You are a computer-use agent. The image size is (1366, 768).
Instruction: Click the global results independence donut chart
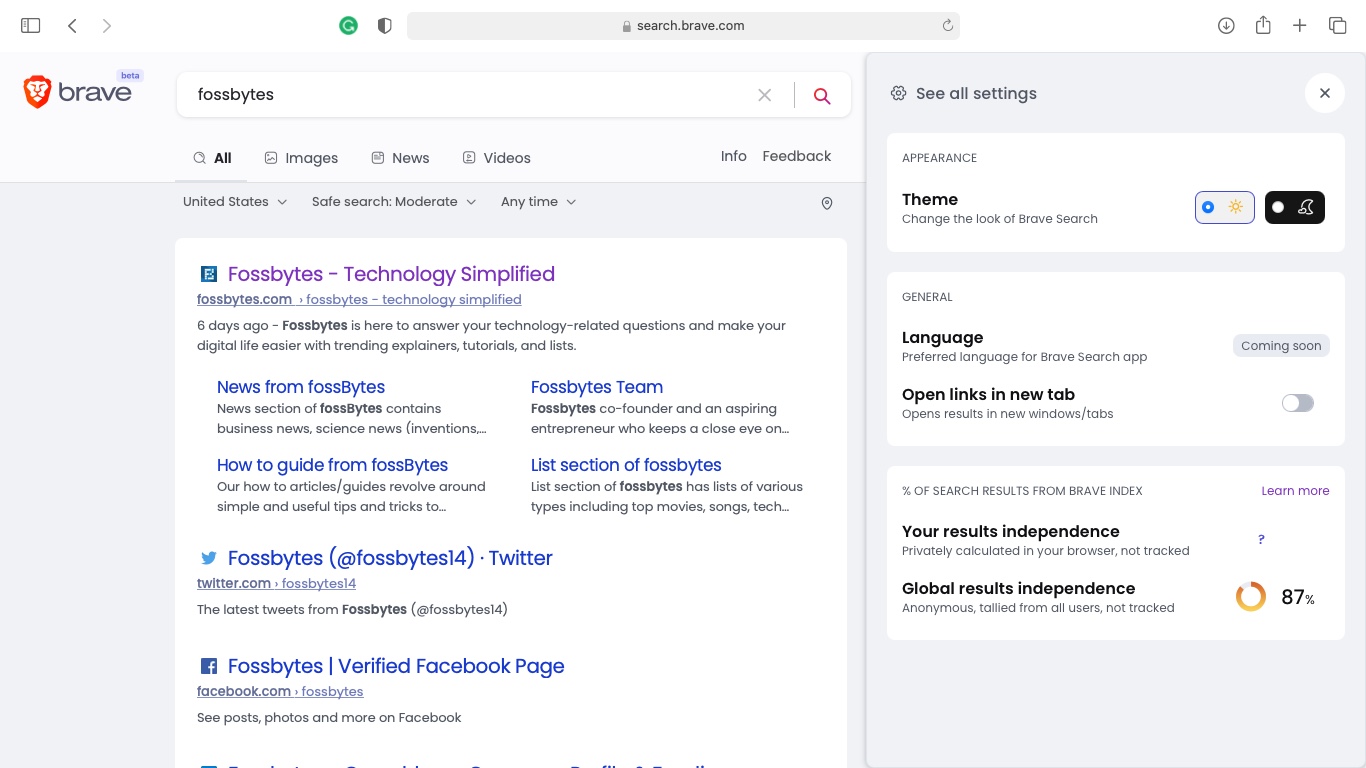coord(1251,597)
